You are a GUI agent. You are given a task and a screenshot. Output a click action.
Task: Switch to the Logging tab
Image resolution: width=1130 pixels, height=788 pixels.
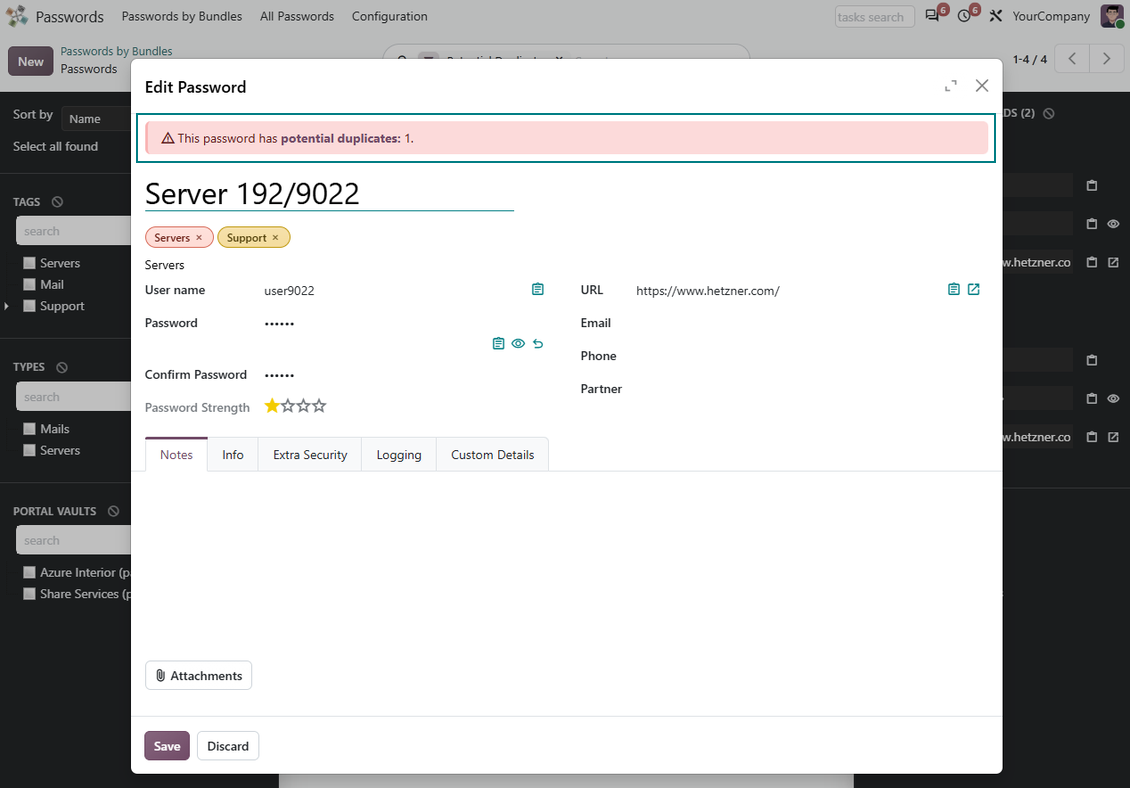(399, 455)
